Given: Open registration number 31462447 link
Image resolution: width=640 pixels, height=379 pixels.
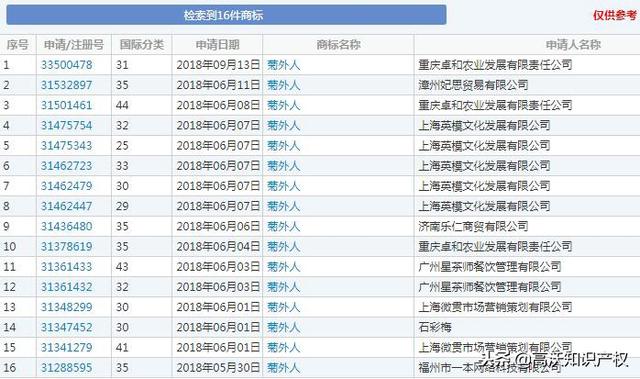Looking at the screenshot, I should [x=67, y=206].
